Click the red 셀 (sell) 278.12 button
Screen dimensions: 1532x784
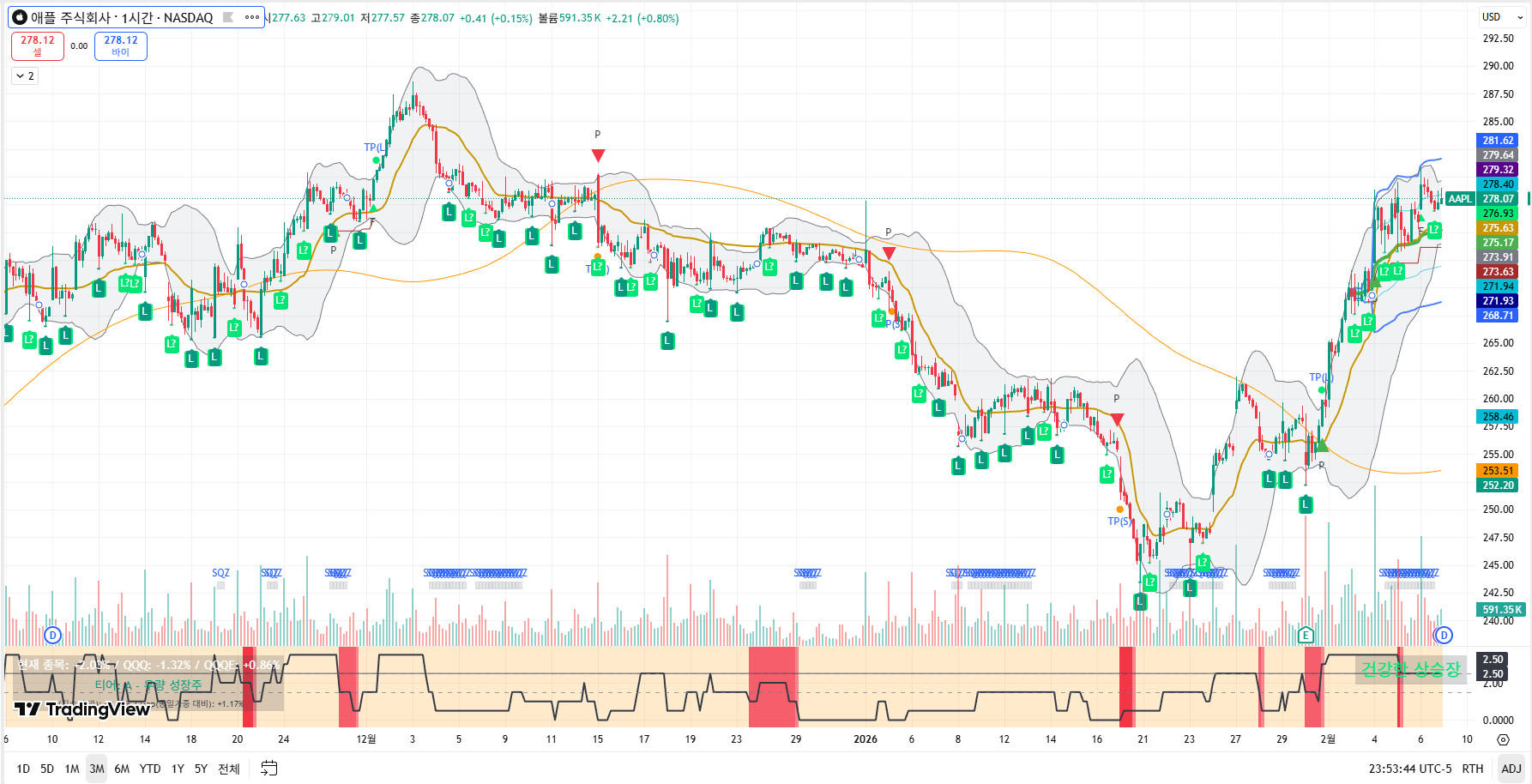38,45
